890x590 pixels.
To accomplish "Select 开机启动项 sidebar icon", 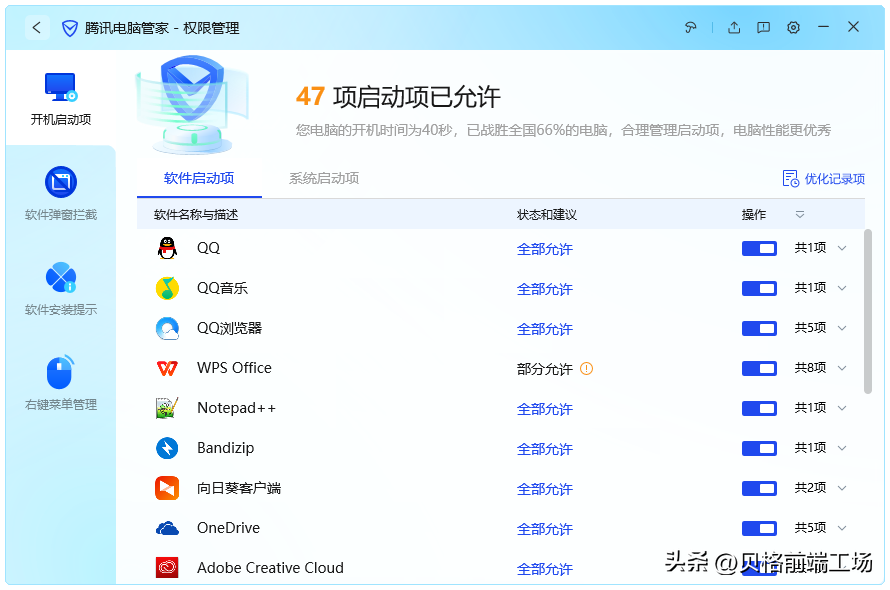I will point(61,87).
